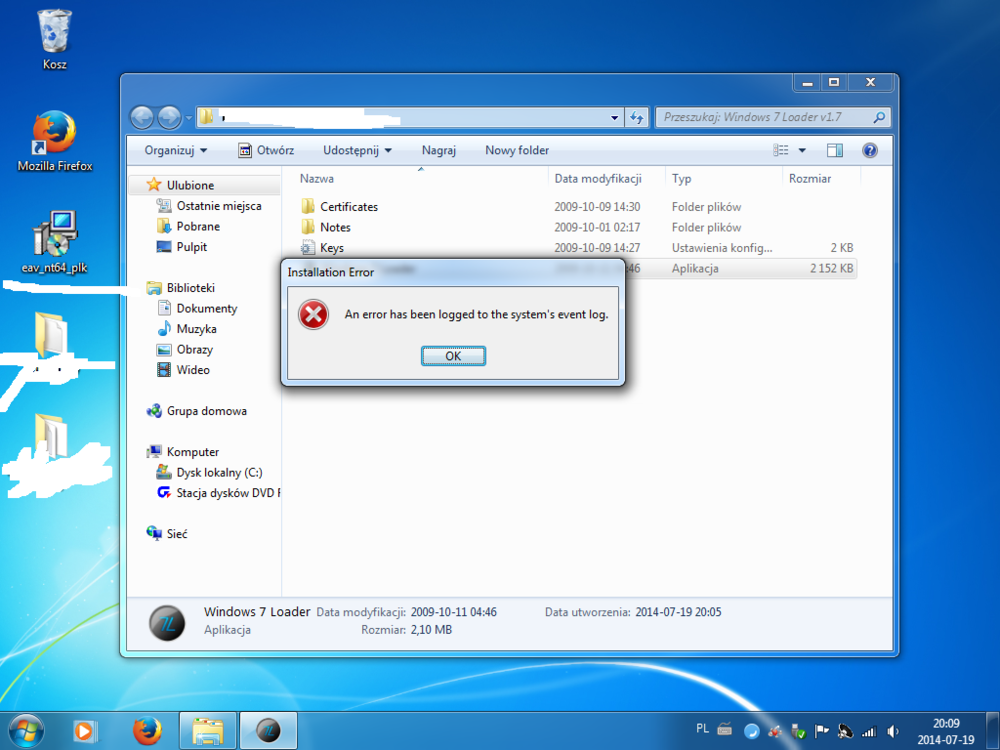Click the PL language indicator in tray
Image resolution: width=1000 pixels, height=750 pixels.
pyautogui.click(x=702, y=728)
